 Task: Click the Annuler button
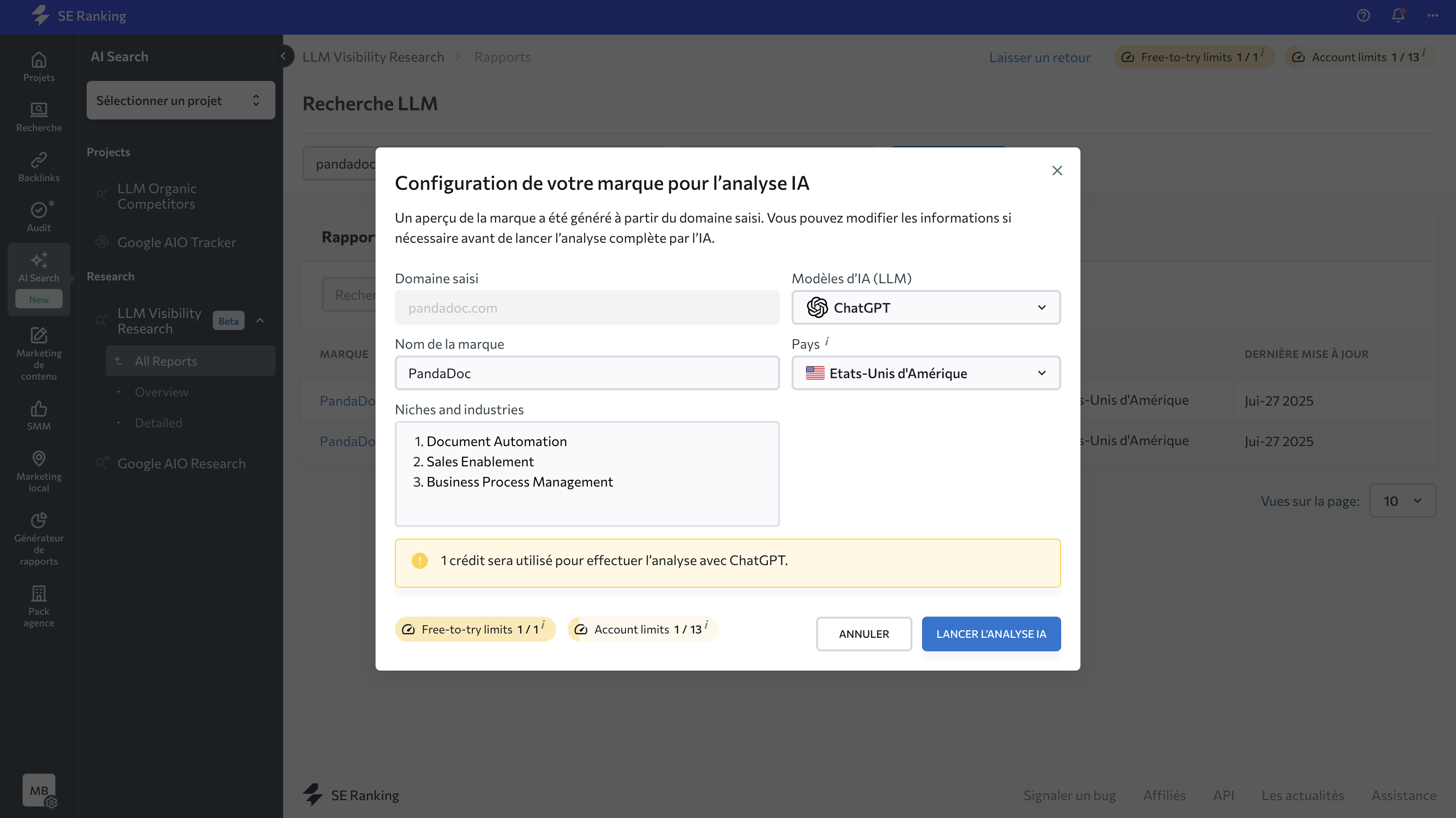864,633
